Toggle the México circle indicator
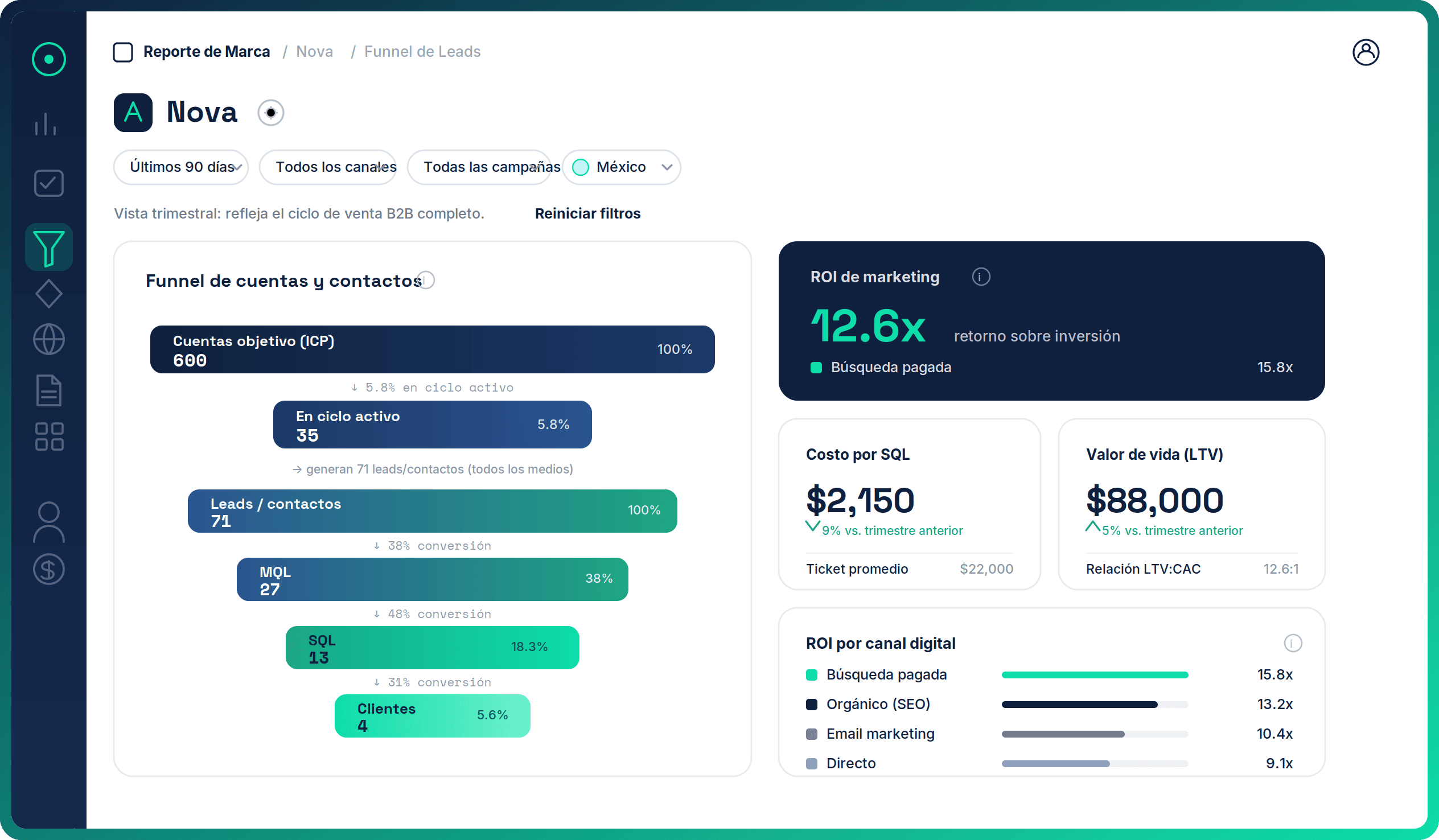This screenshot has width=1439, height=840. coord(580,167)
